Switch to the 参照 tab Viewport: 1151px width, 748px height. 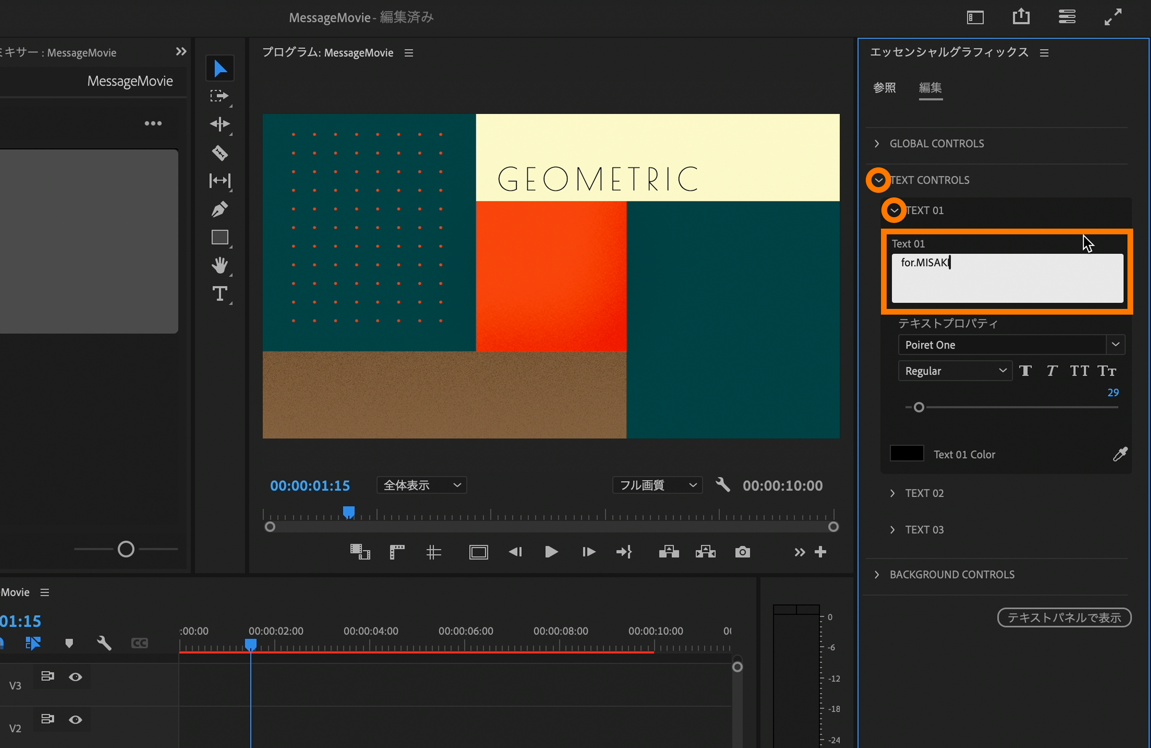(884, 88)
